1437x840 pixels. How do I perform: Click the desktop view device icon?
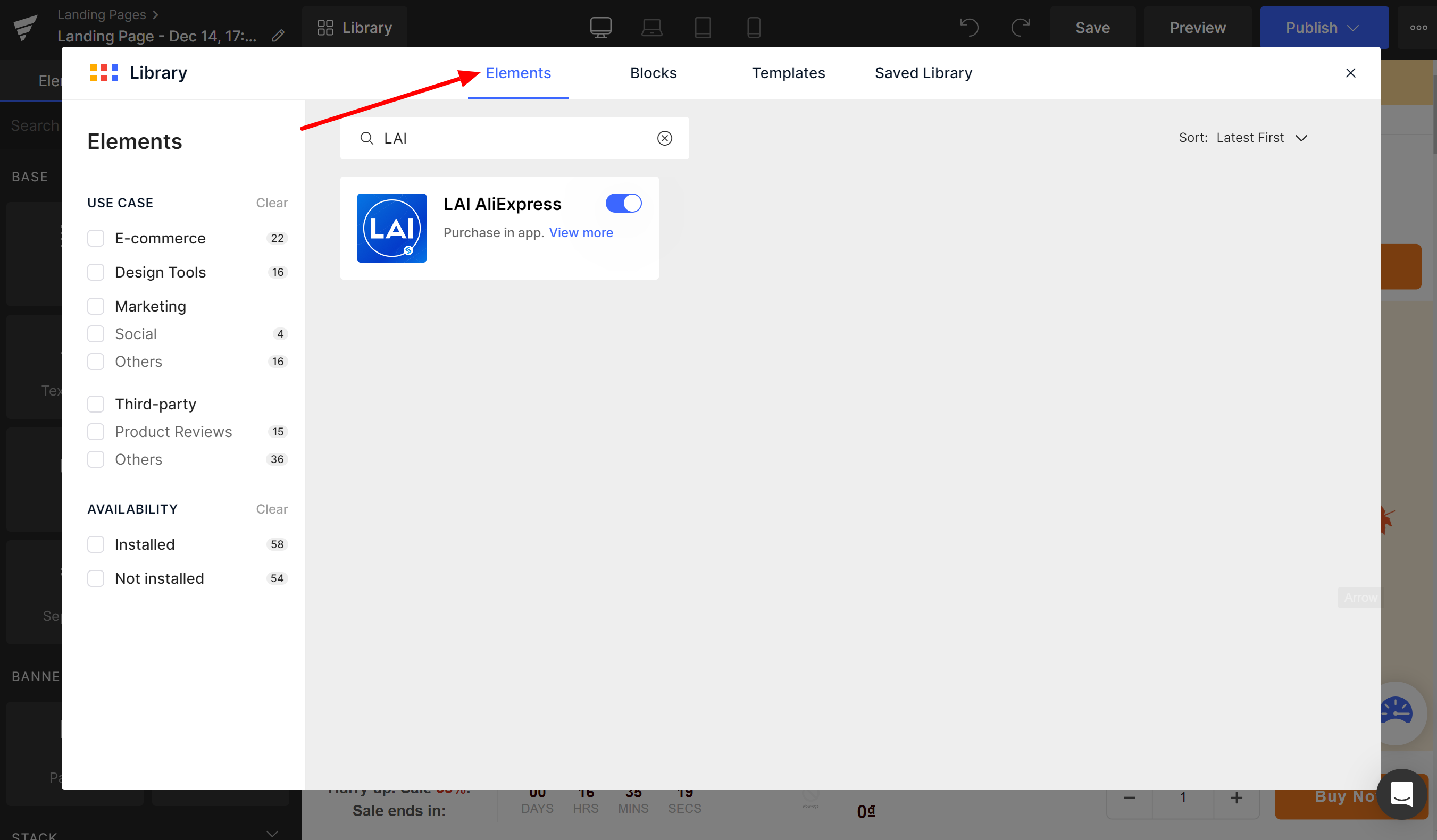pyautogui.click(x=600, y=27)
